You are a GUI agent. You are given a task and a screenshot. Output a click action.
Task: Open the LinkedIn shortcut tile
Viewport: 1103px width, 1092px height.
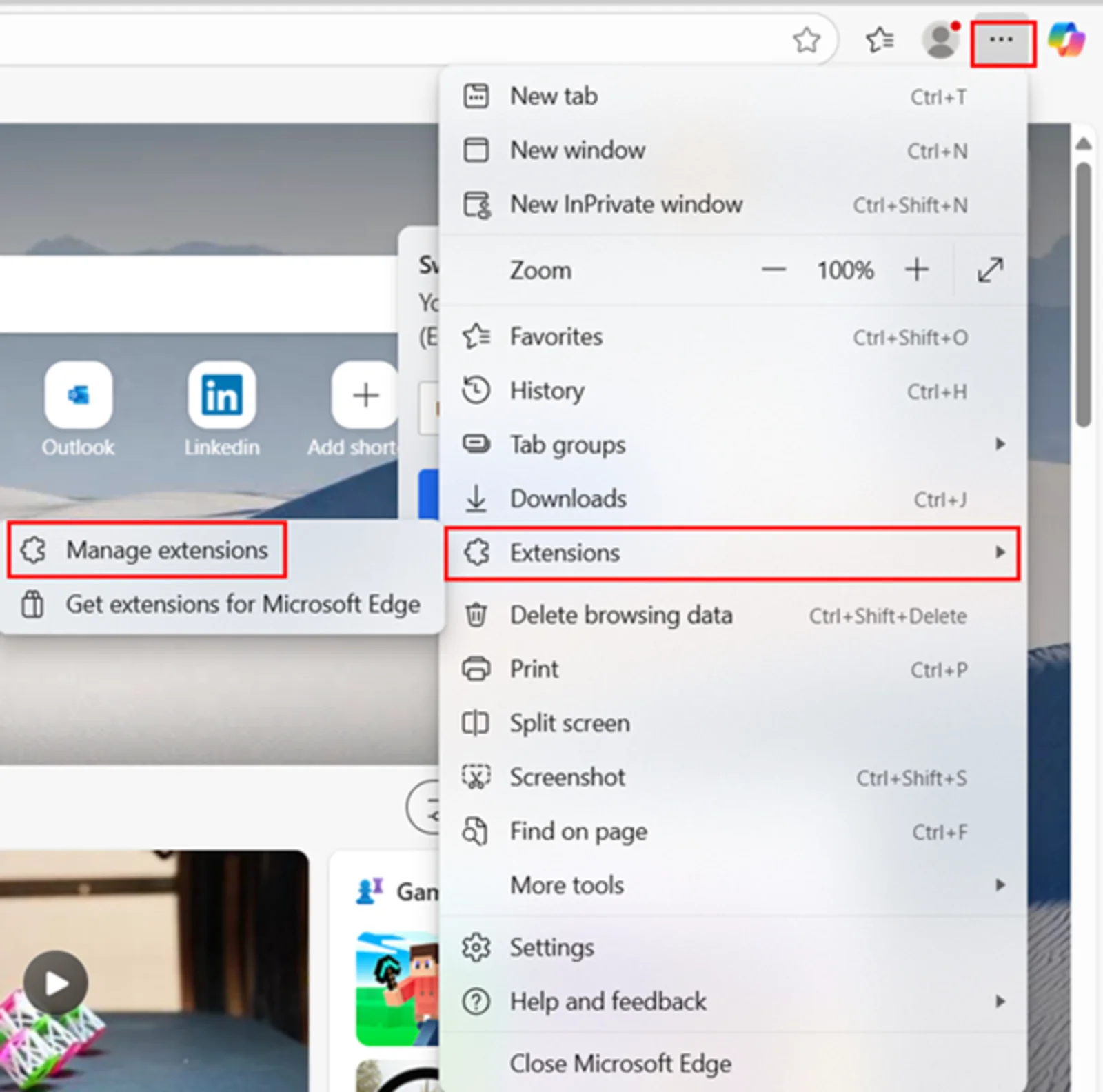[222, 396]
